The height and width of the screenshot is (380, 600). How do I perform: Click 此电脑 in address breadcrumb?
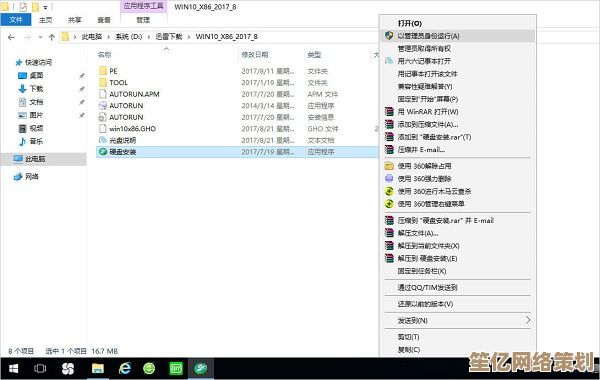tap(92, 37)
